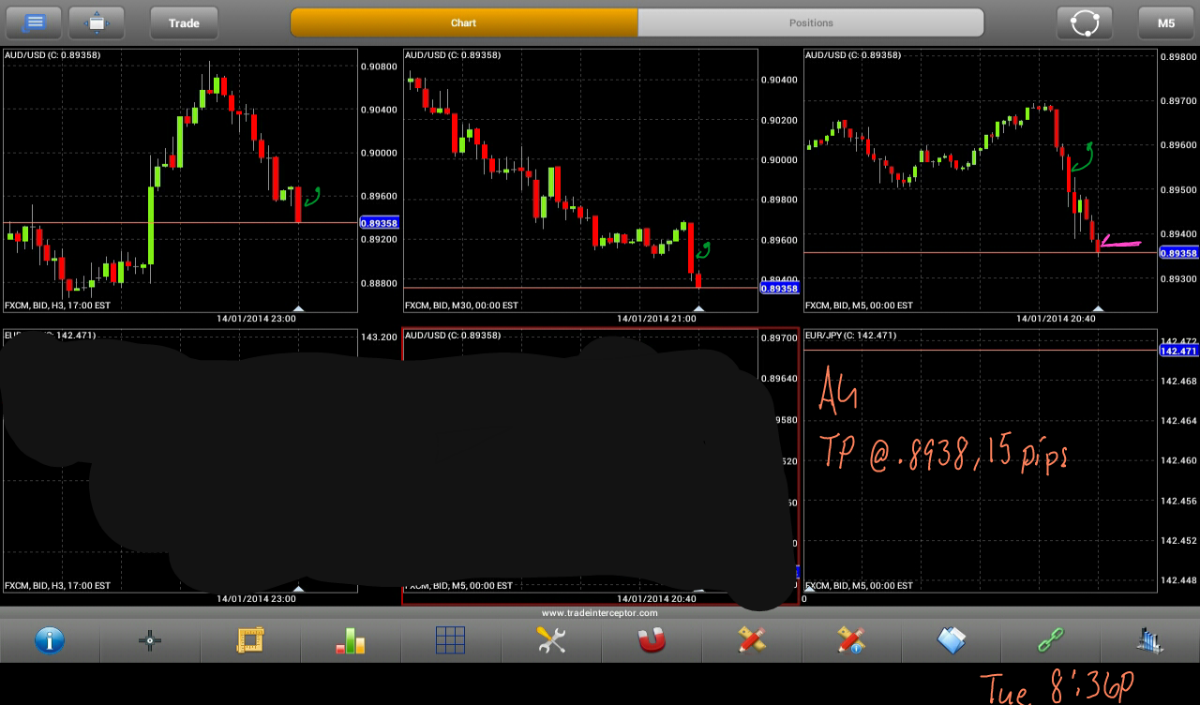Open the wrench and screwdriver settings
The width and height of the screenshot is (1200, 705).
point(551,640)
